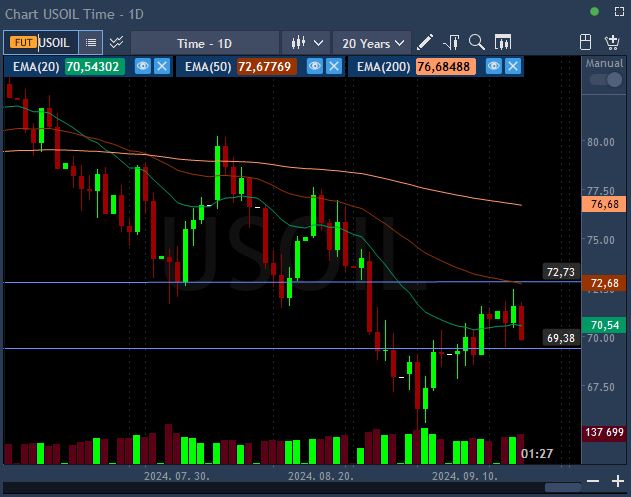Select the pencil drawing tool
The image size is (631, 497).
(x=425, y=42)
